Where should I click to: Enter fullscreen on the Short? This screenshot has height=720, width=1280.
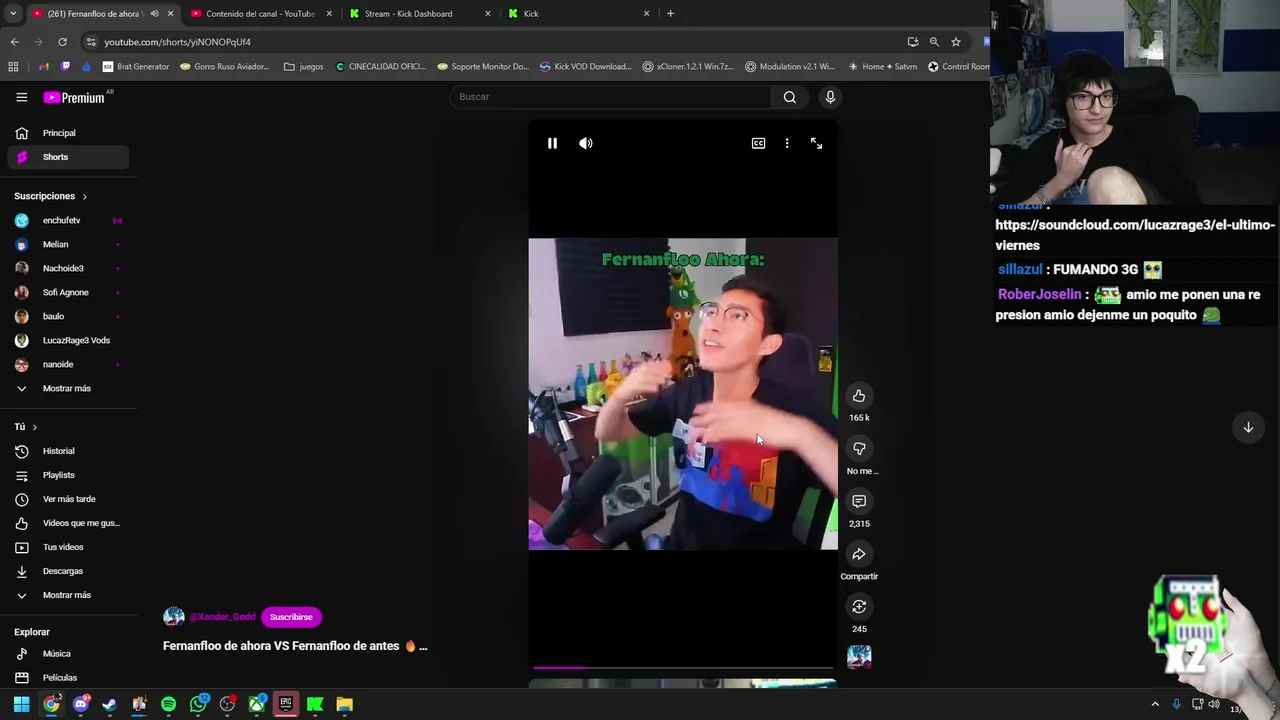coord(816,143)
